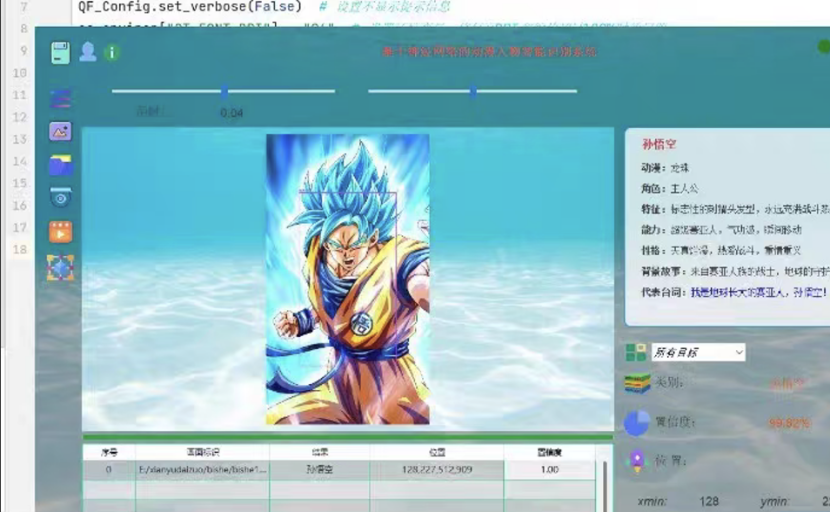Image resolution: width=830 pixels, height=512 pixels.
Task: Click the green grid icon beside the 所有目标 dropdown
Action: pyautogui.click(x=636, y=352)
